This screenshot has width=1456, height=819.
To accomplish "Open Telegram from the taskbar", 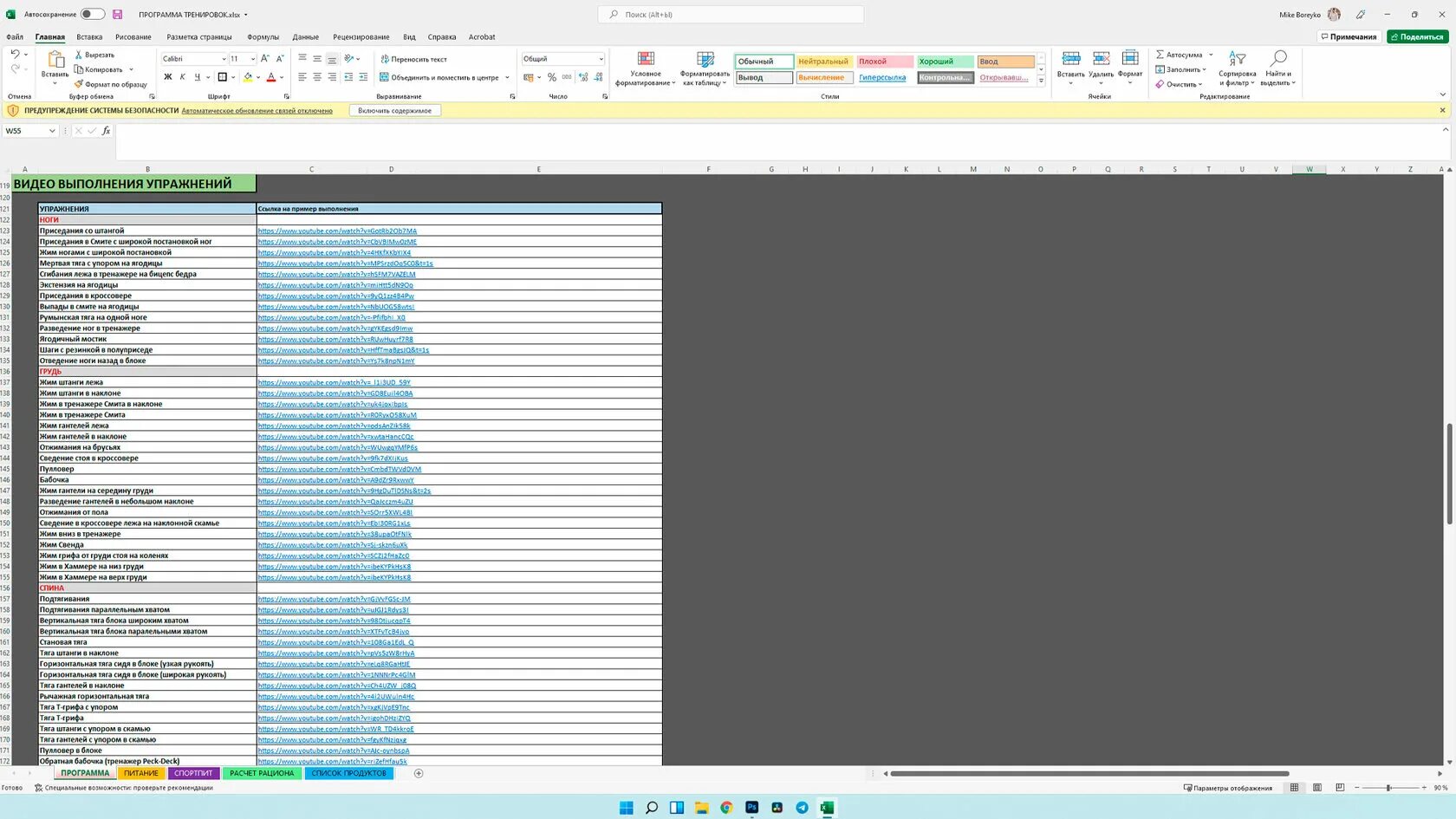I will (x=802, y=808).
